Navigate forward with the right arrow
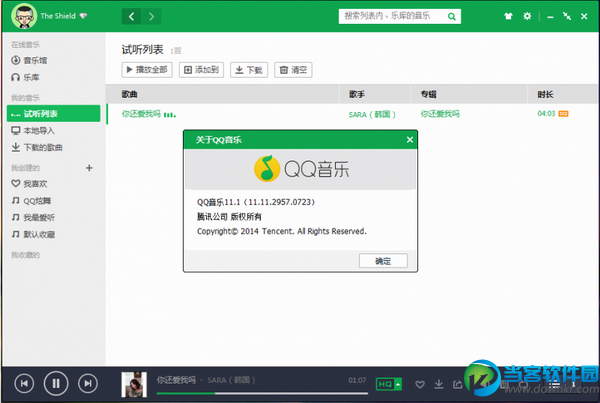Image resolution: width=600 pixels, height=403 pixels. (152, 16)
